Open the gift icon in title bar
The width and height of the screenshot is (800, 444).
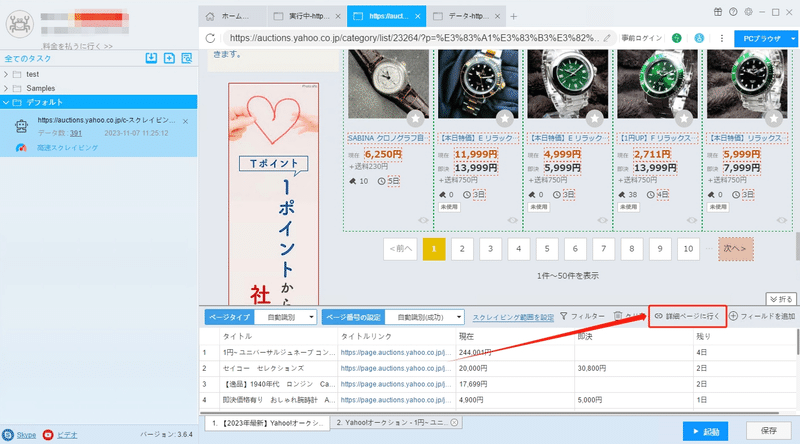[718, 12]
